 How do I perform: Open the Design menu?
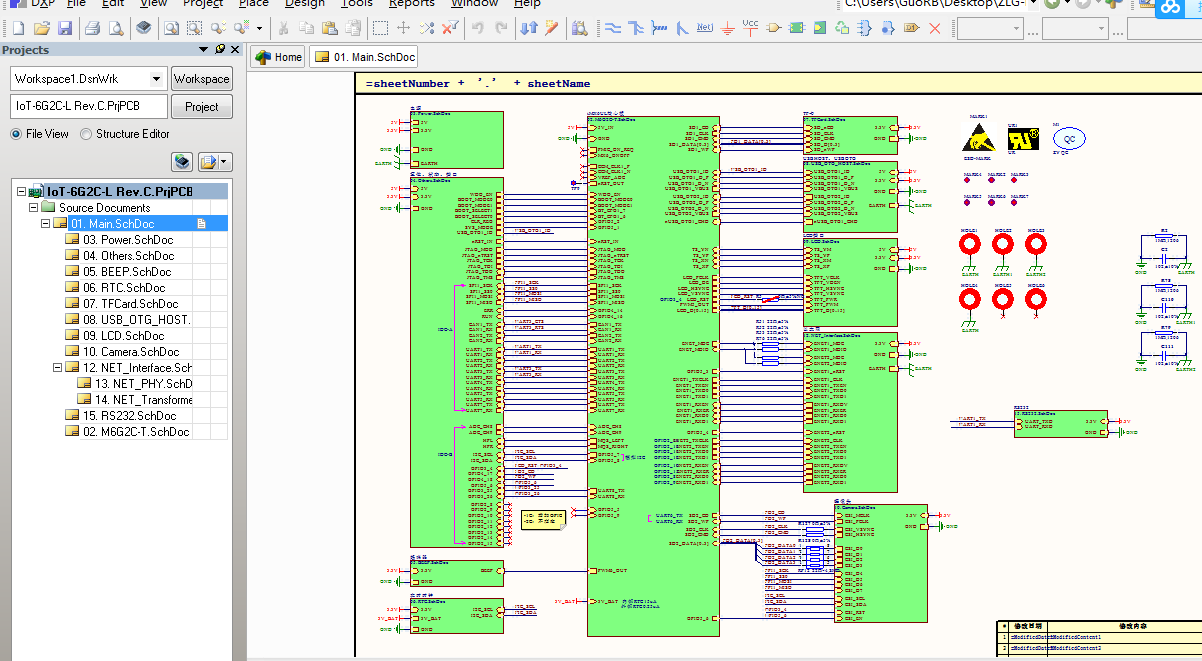(x=305, y=4)
